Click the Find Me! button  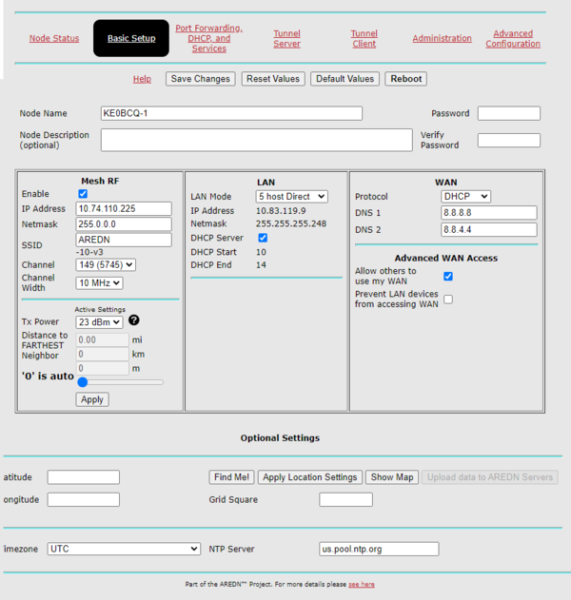click(x=232, y=477)
